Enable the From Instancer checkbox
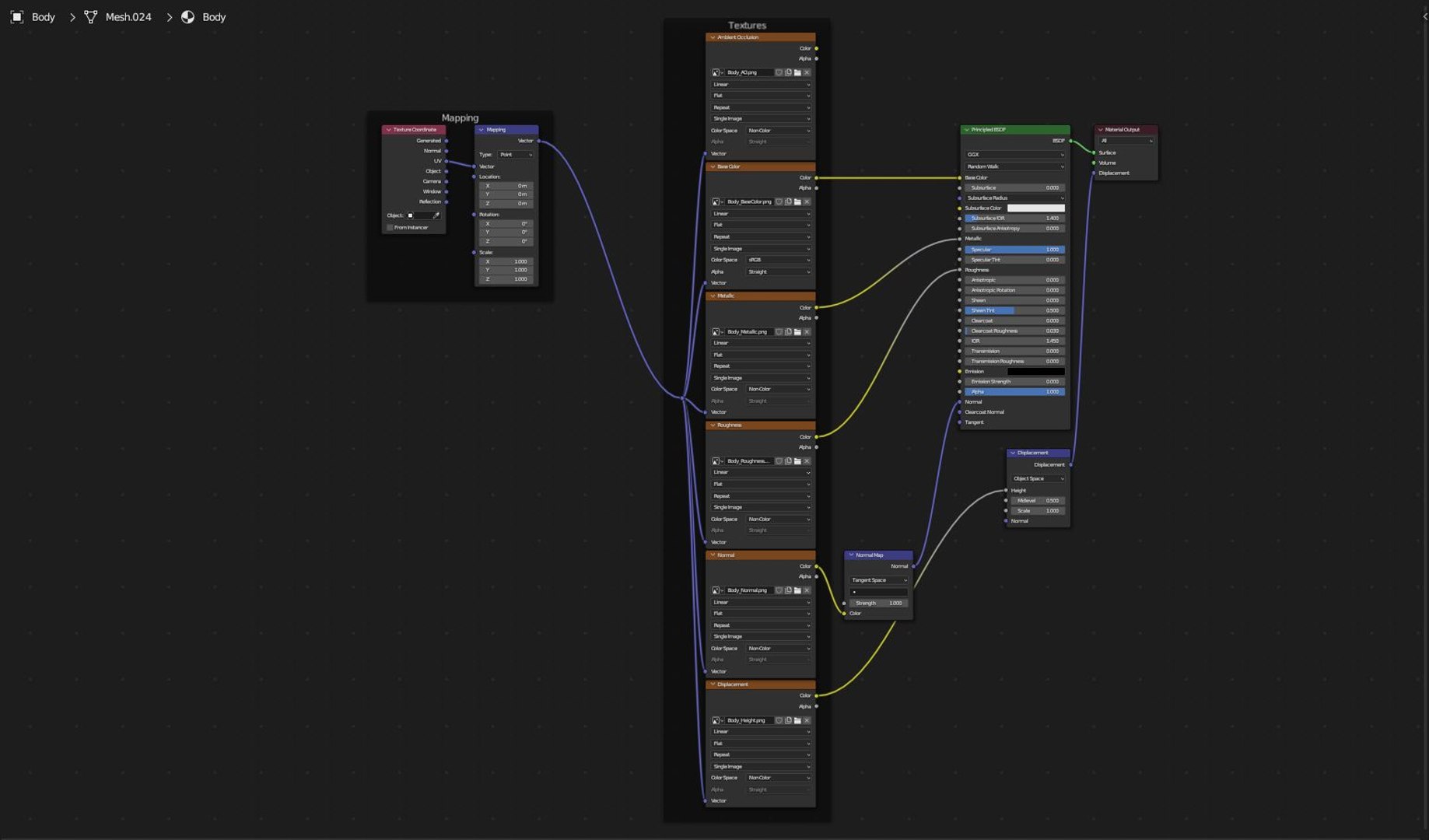This screenshot has height=840, width=1429. 390,227
